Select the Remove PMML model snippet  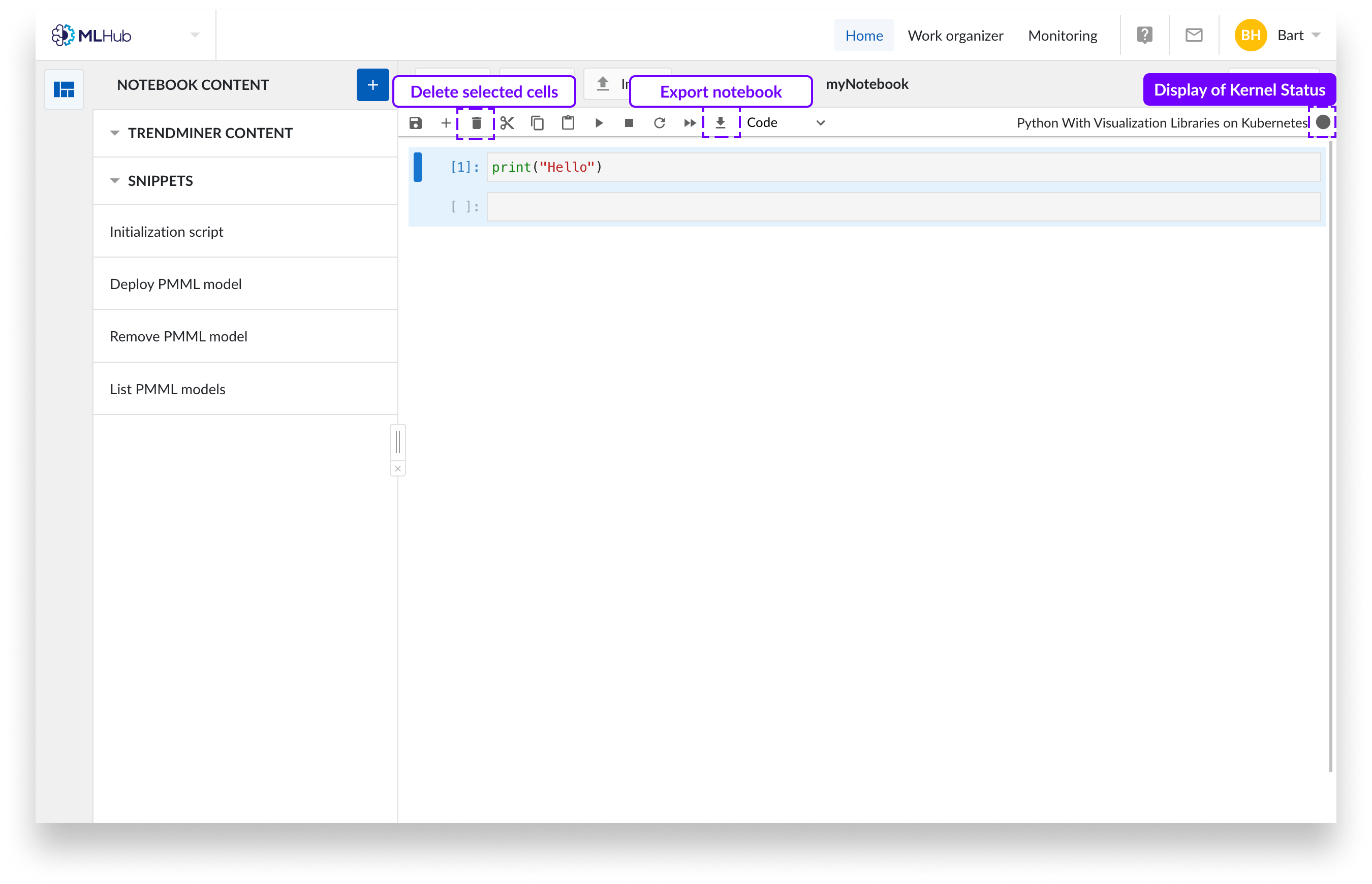pyautogui.click(x=245, y=336)
